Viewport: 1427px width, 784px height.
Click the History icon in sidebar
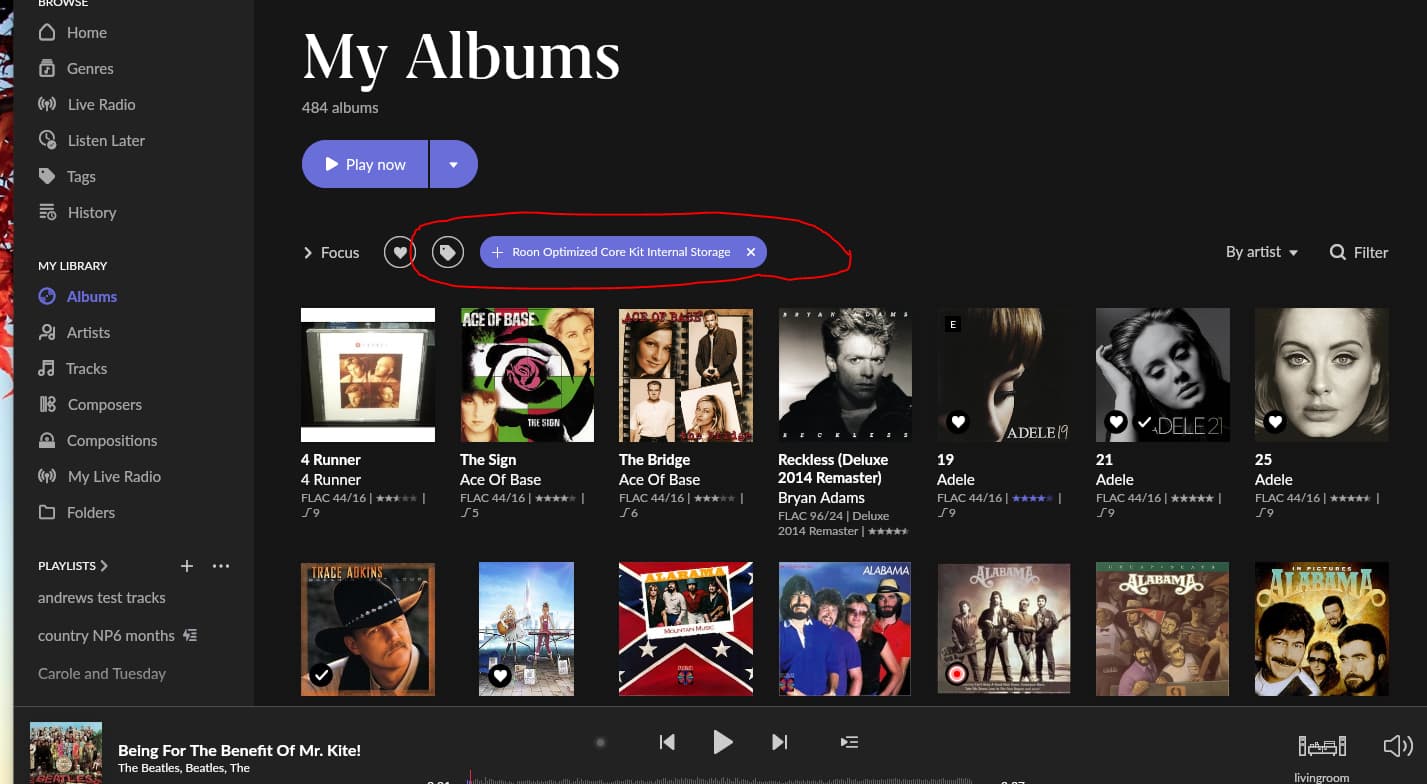[x=47, y=212]
